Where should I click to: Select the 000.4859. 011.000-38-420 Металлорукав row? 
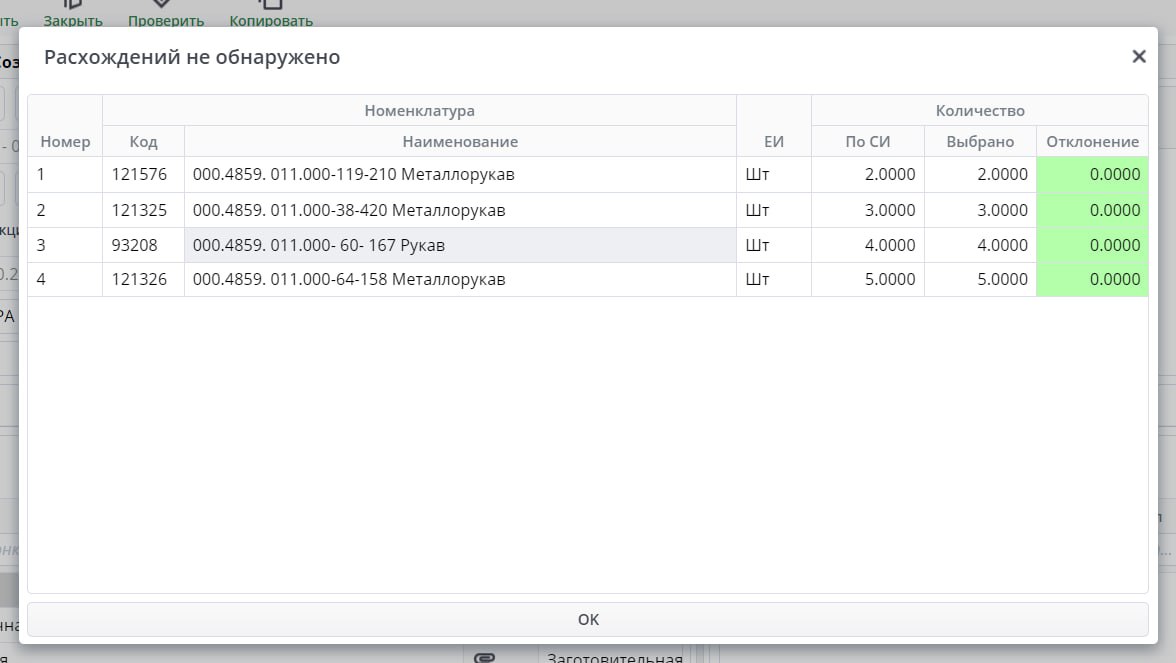point(460,210)
